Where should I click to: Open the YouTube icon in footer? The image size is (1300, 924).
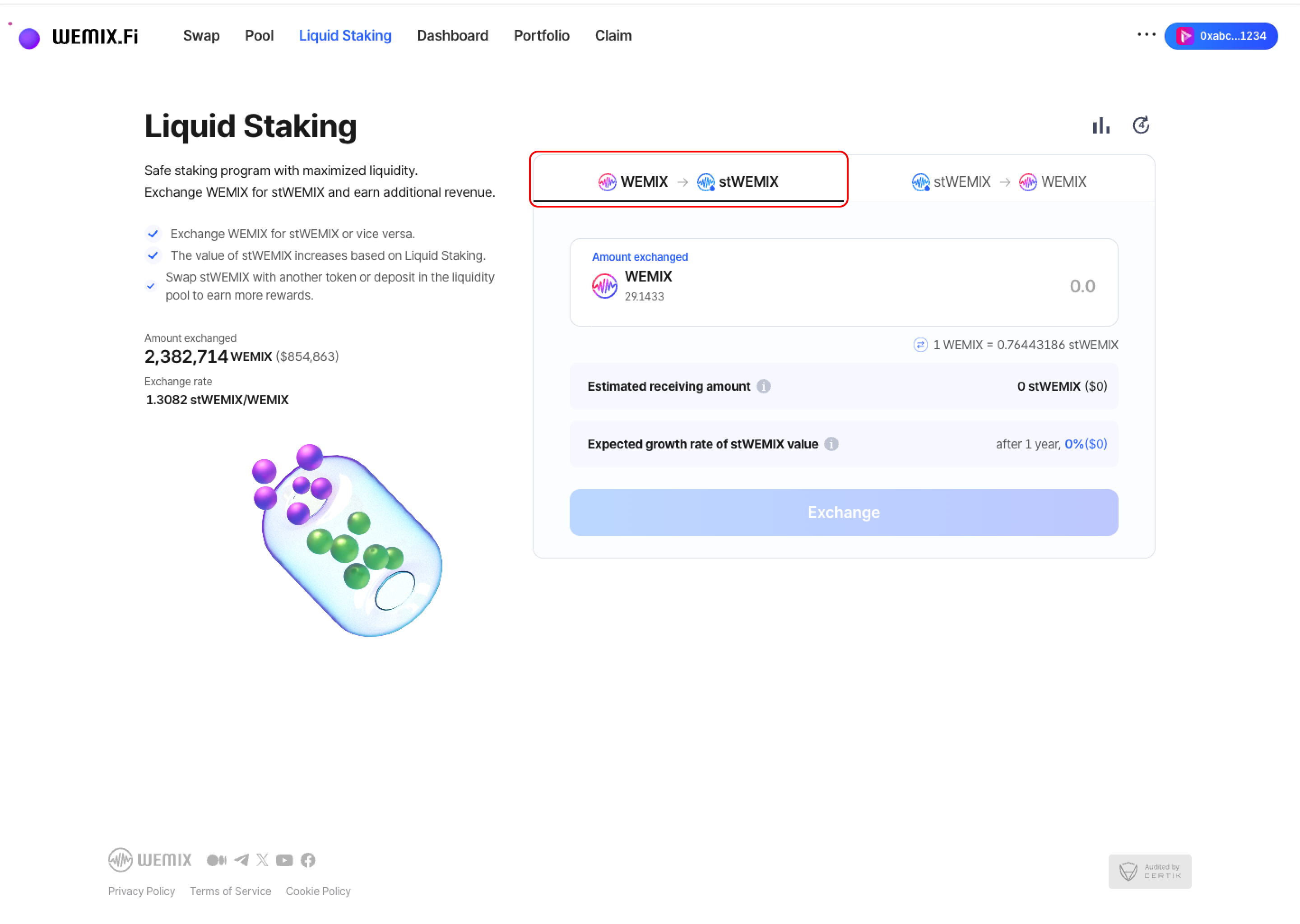point(284,859)
